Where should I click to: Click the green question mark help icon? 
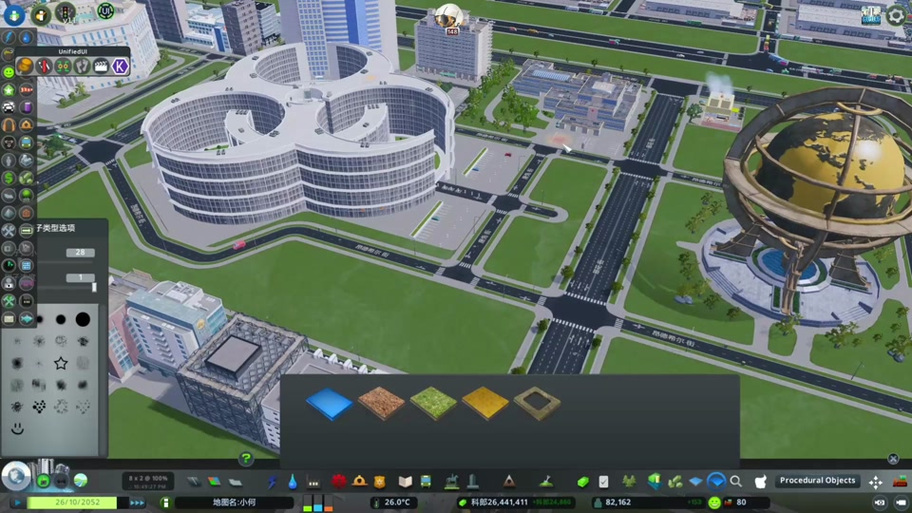point(246,459)
